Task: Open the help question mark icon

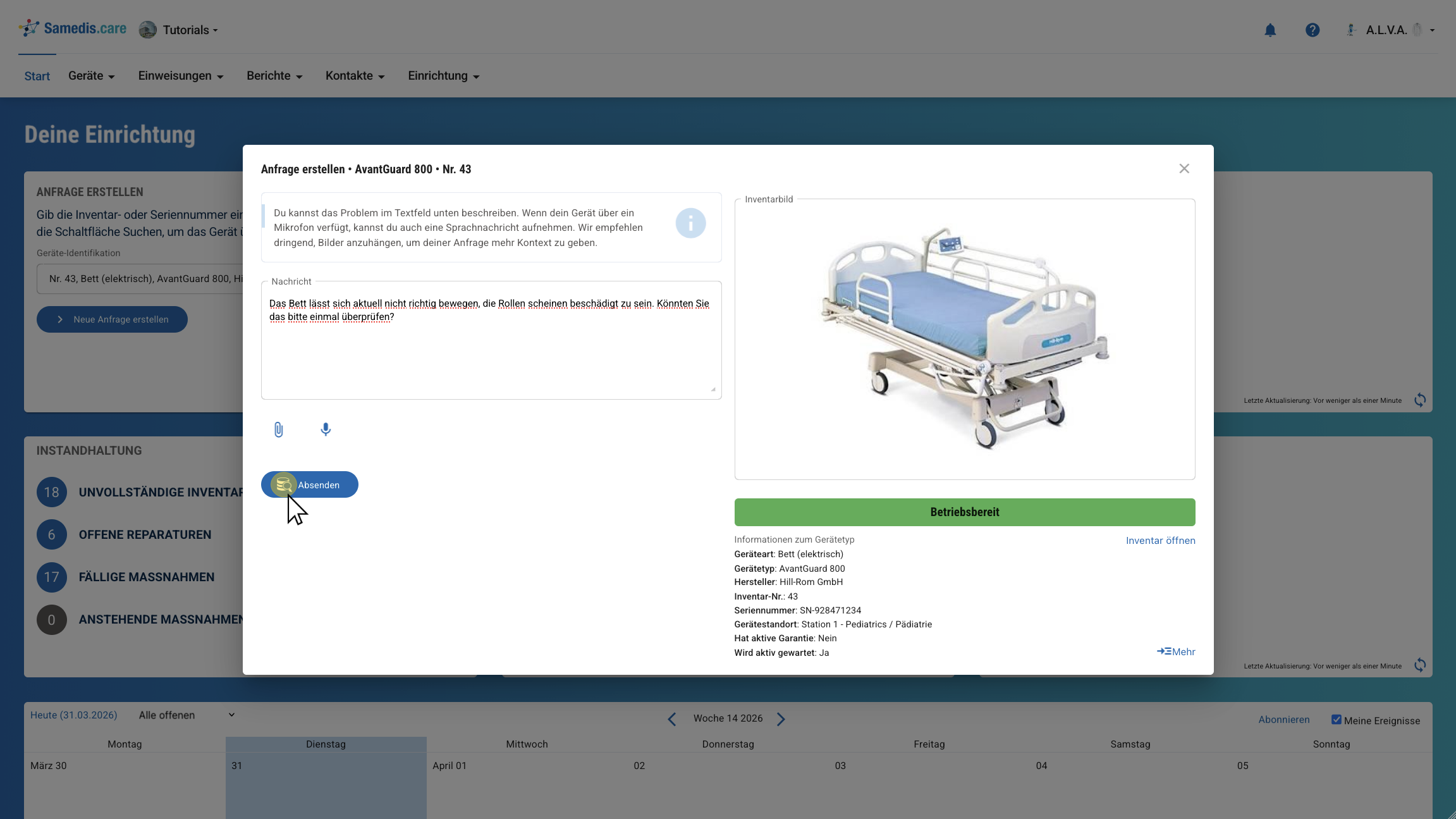Action: [x=1312, y=30]
